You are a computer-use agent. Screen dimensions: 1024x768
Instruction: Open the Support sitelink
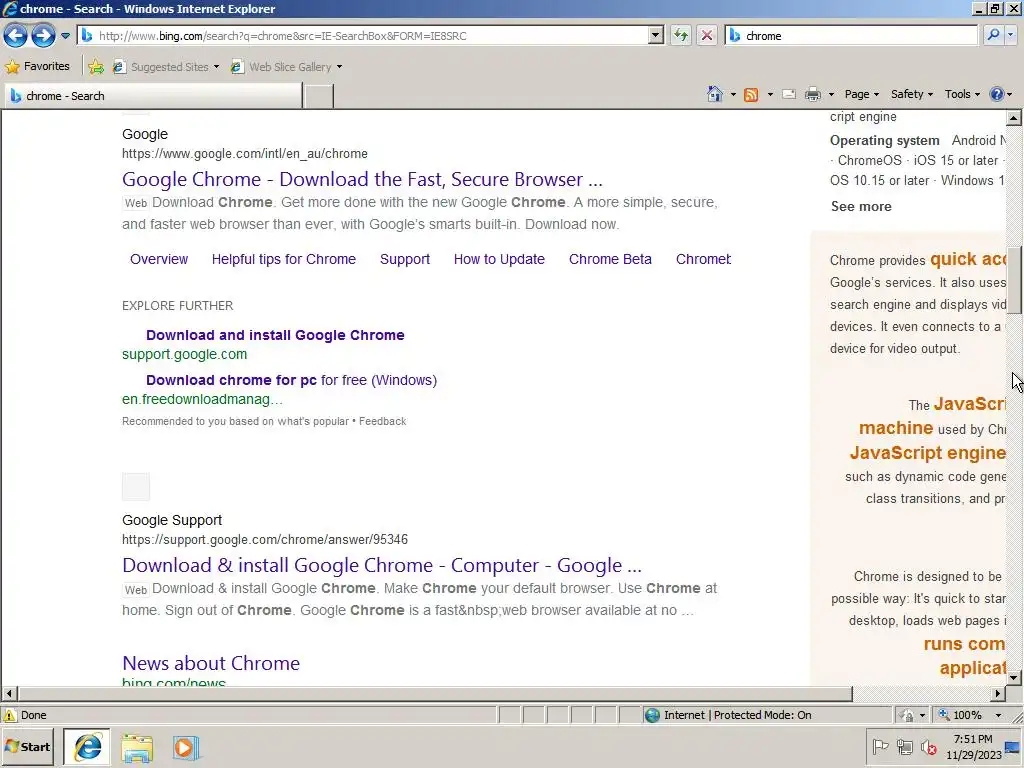pyautogui.click(x=405, y=259)
